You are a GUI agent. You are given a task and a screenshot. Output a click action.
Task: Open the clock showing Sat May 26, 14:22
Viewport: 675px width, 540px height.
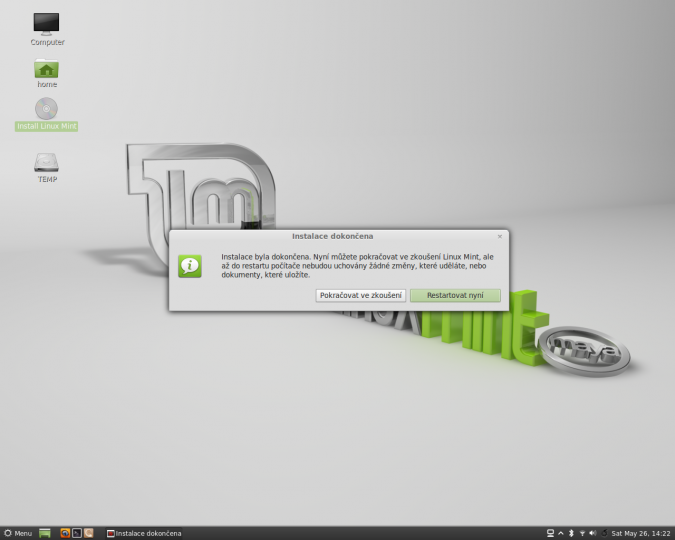(641, 533)
